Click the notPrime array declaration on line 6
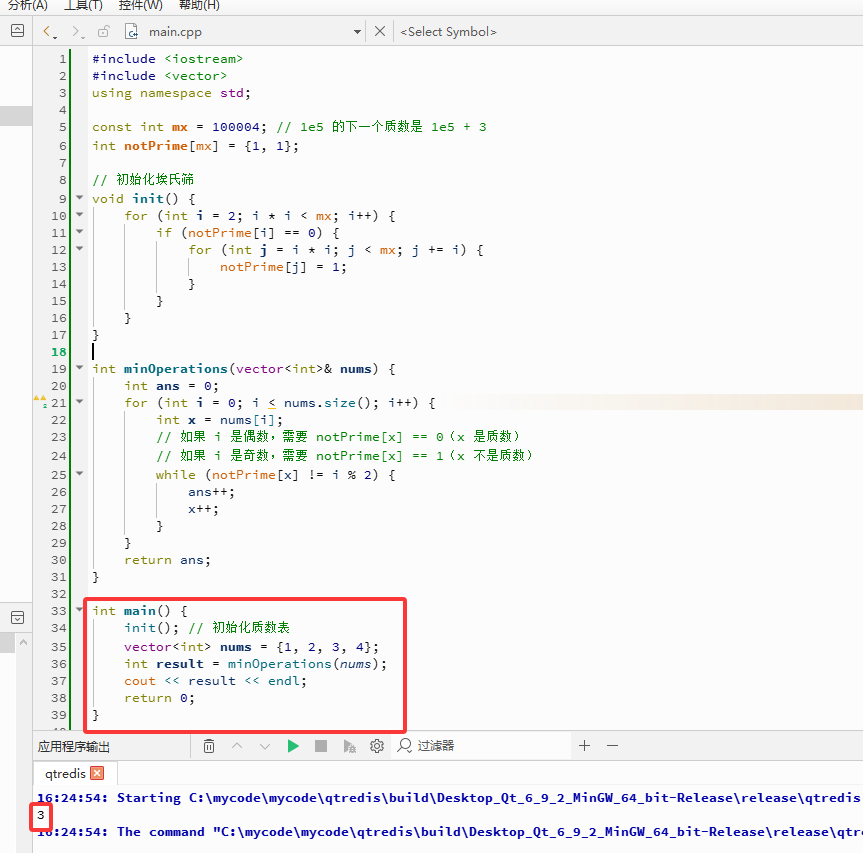863x853 pixels. [x=155, y=146]
